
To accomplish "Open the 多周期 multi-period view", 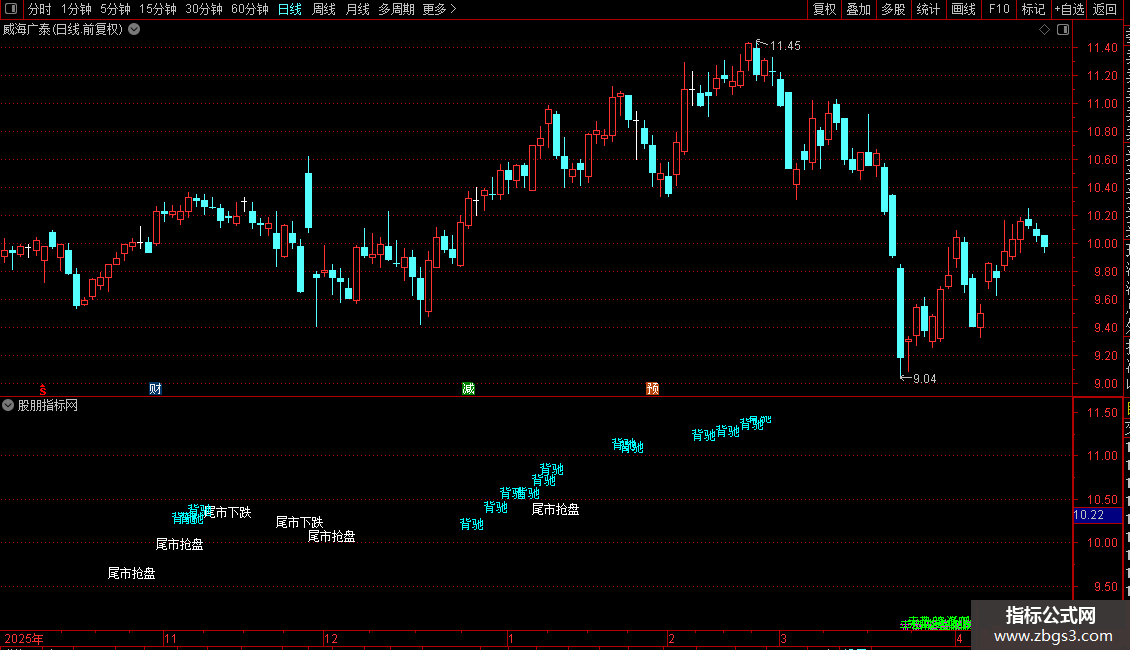I will (x=396, y=9).
